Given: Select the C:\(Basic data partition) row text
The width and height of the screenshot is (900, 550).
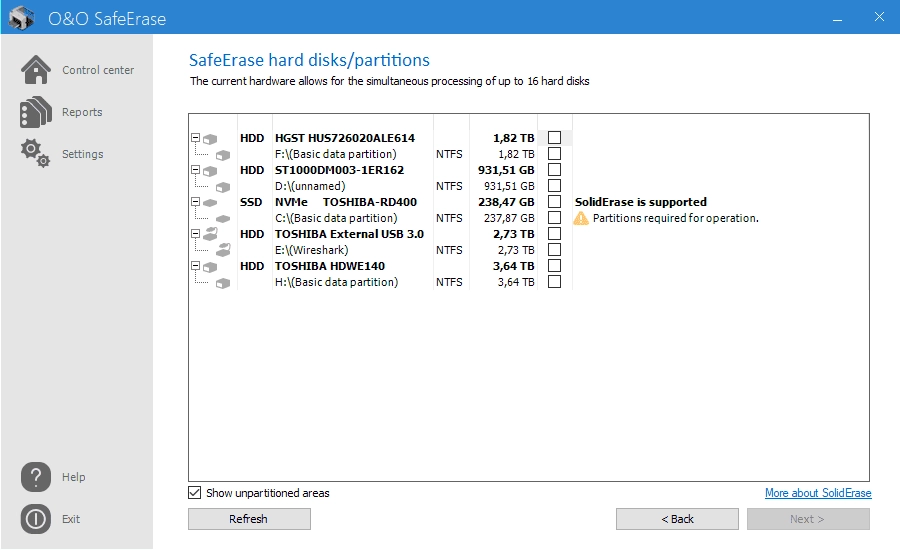Looking at the screenshot, I should coord(336,218).
